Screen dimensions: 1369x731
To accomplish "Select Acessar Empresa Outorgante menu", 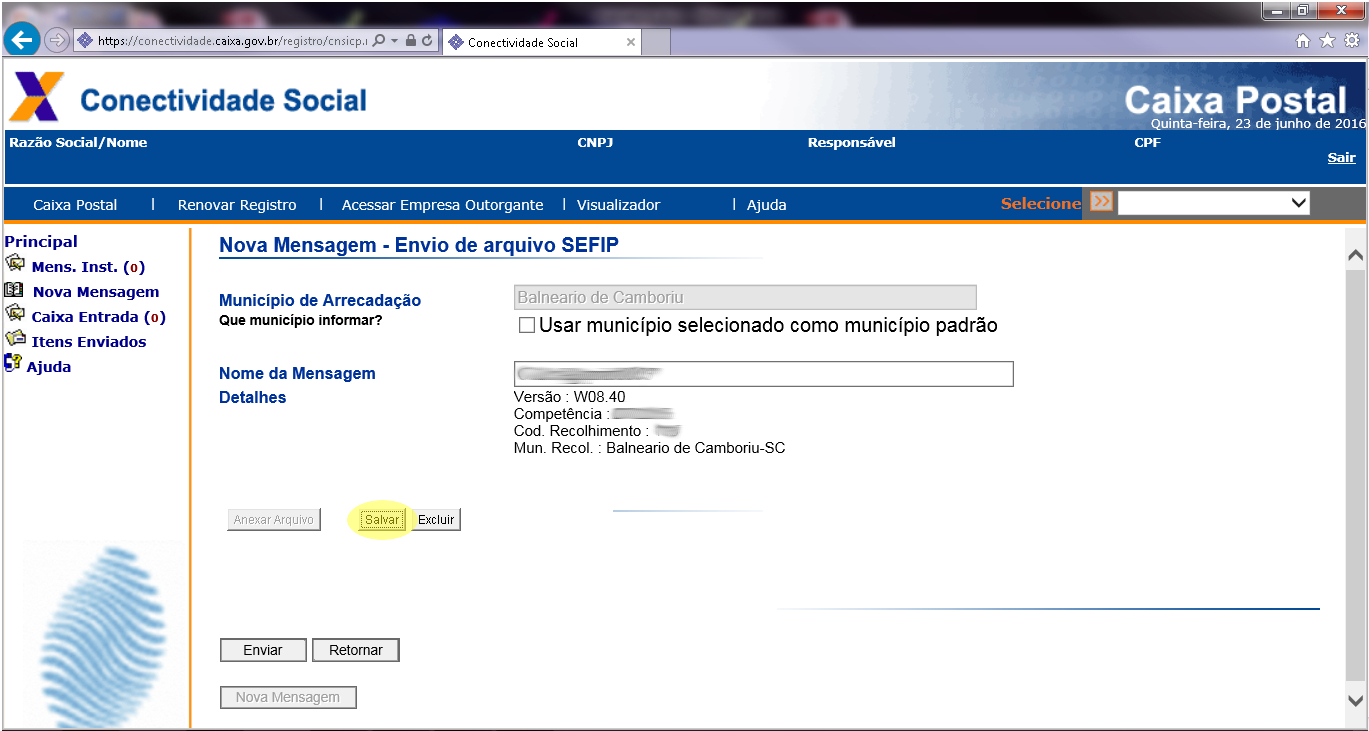I will point(442,205).
